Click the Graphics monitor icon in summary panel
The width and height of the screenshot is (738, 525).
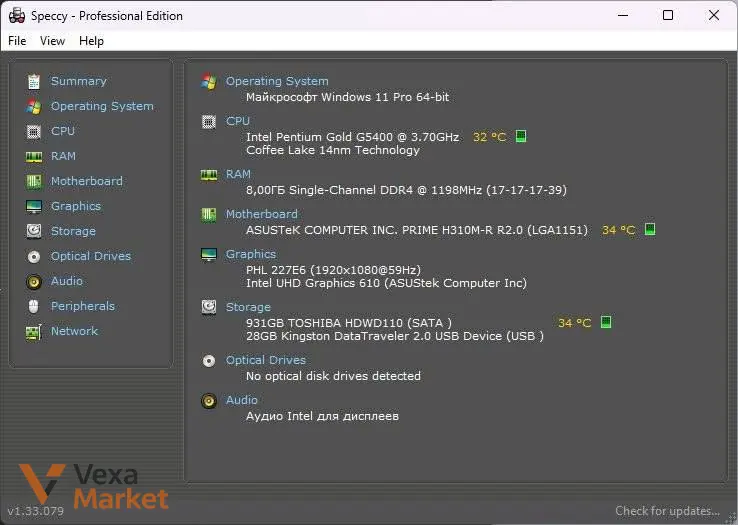click(209, 255)
